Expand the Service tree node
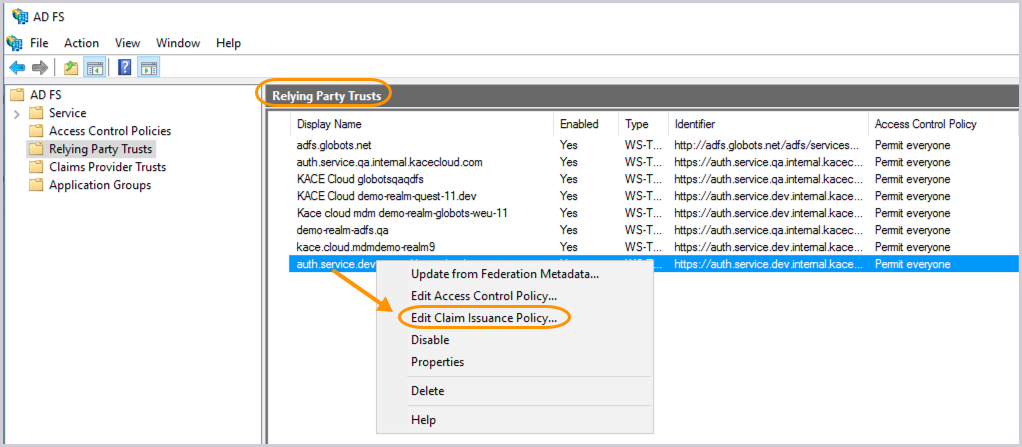The width and height of the screenshot is (1022, 447). (17, 113)
